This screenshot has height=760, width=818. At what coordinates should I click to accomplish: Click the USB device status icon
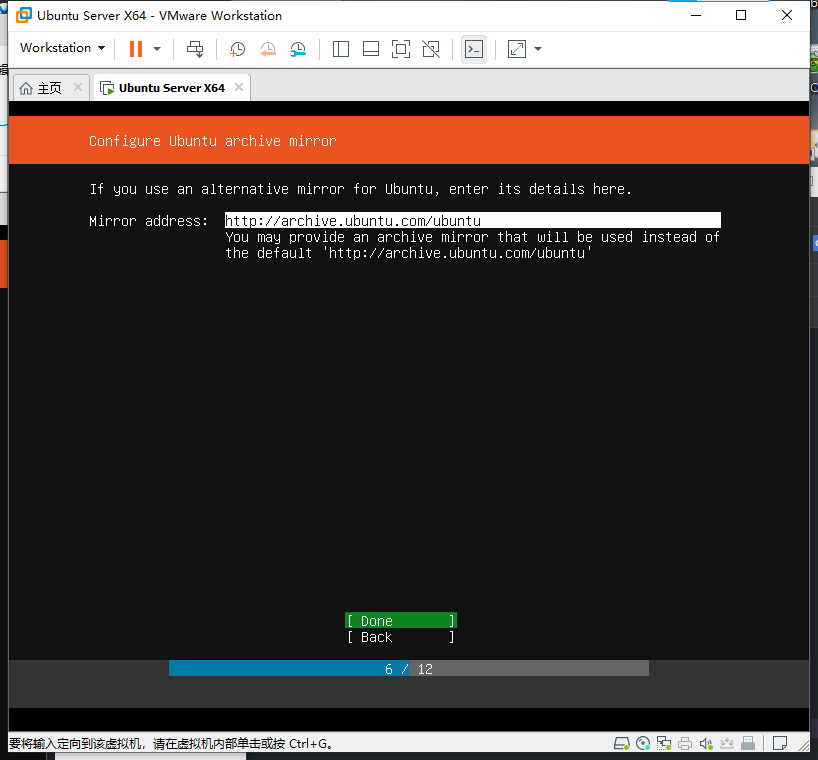point(748,743)
